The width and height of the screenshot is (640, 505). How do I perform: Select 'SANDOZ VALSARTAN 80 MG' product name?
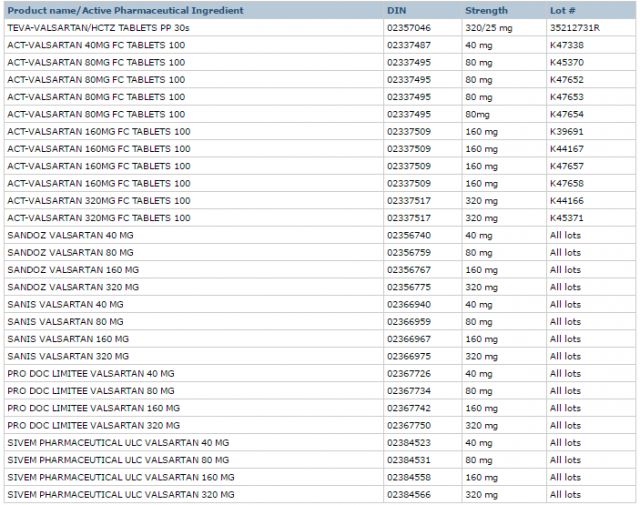click(x=70, y=252)
